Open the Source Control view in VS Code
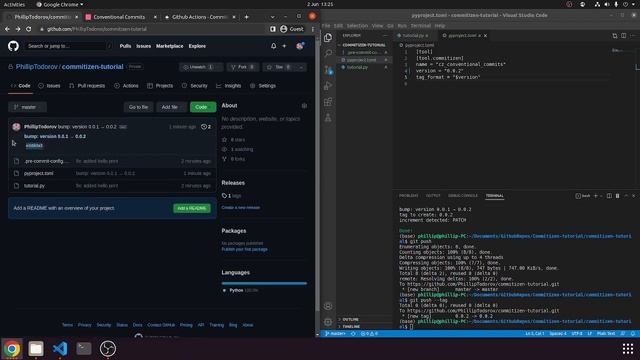This screenshot has height=360, width=640. (329, 70)
